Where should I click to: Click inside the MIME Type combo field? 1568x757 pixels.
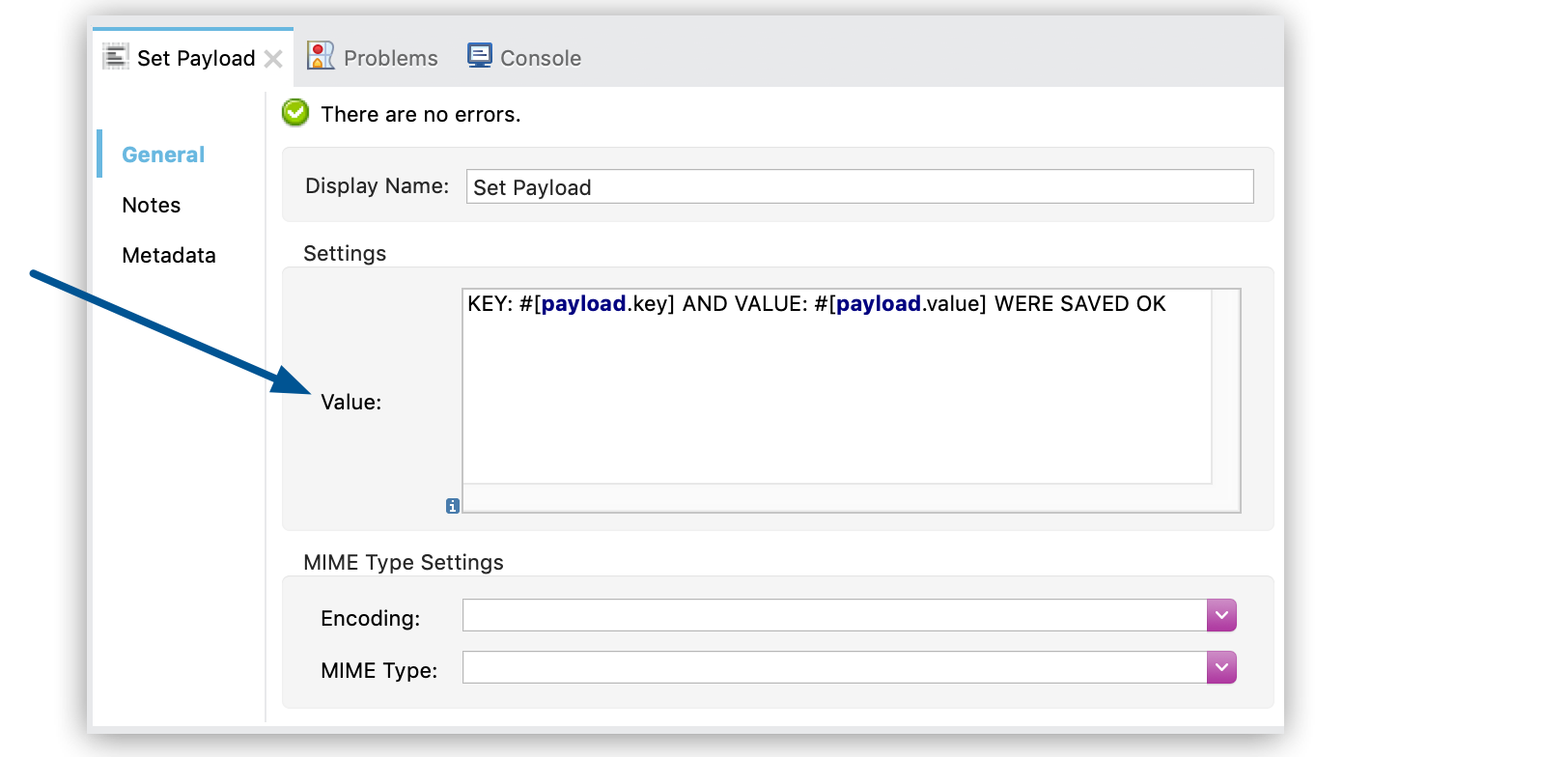[834, 667]
